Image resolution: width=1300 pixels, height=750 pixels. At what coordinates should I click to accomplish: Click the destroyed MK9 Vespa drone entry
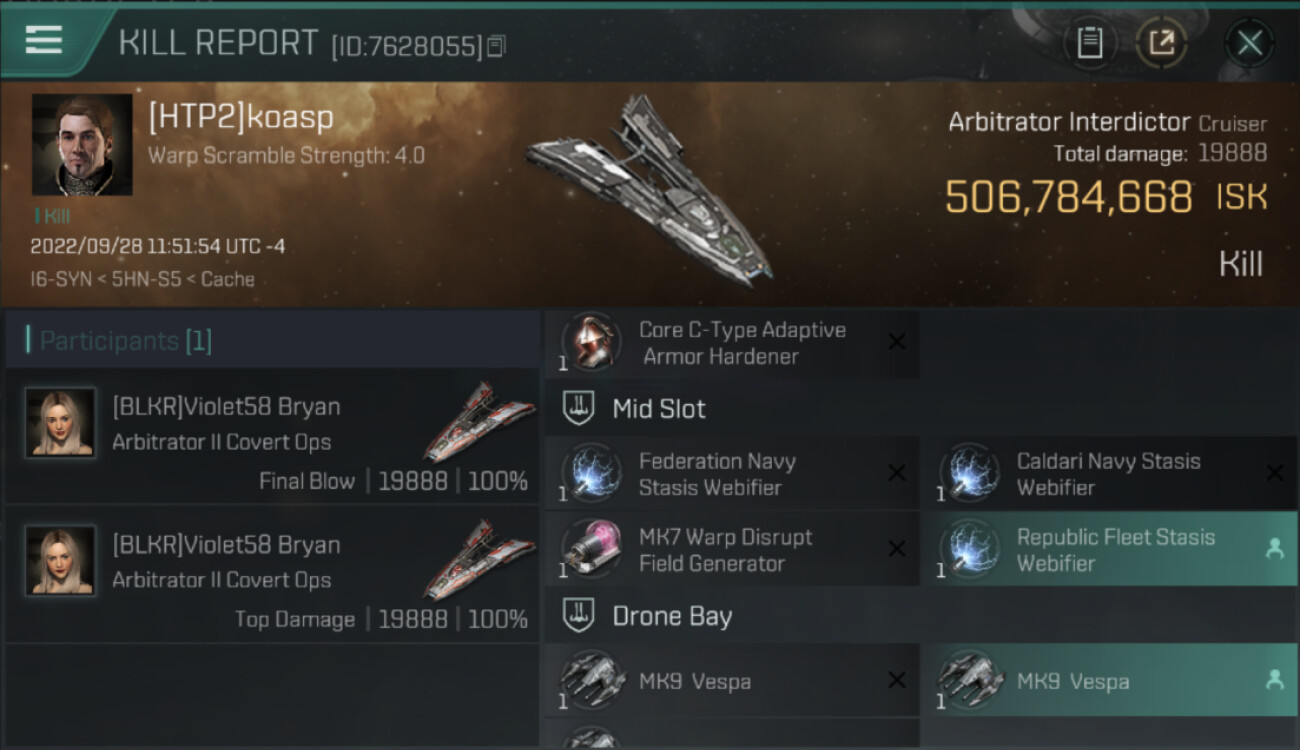coord(732,681)
